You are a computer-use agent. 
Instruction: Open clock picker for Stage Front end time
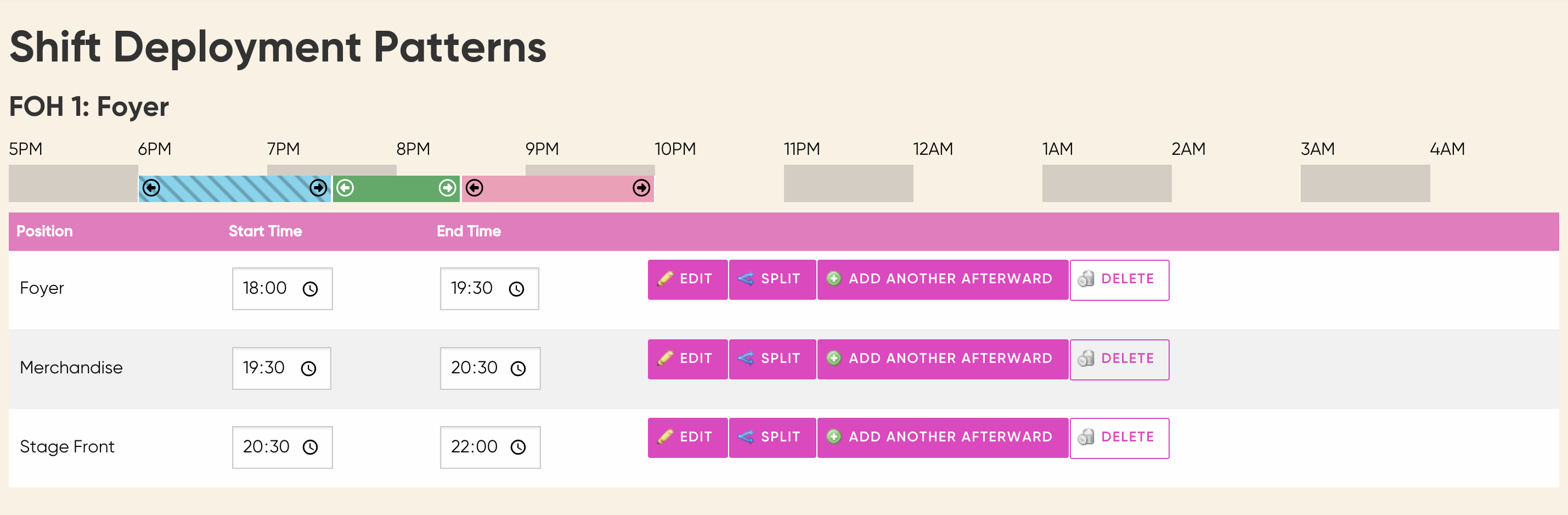(x=518, y=447)
